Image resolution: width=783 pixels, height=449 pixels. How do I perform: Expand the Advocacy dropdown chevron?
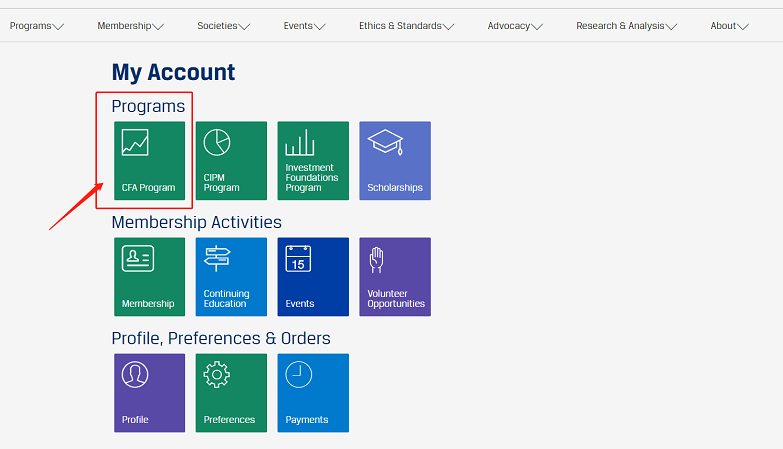537,27
